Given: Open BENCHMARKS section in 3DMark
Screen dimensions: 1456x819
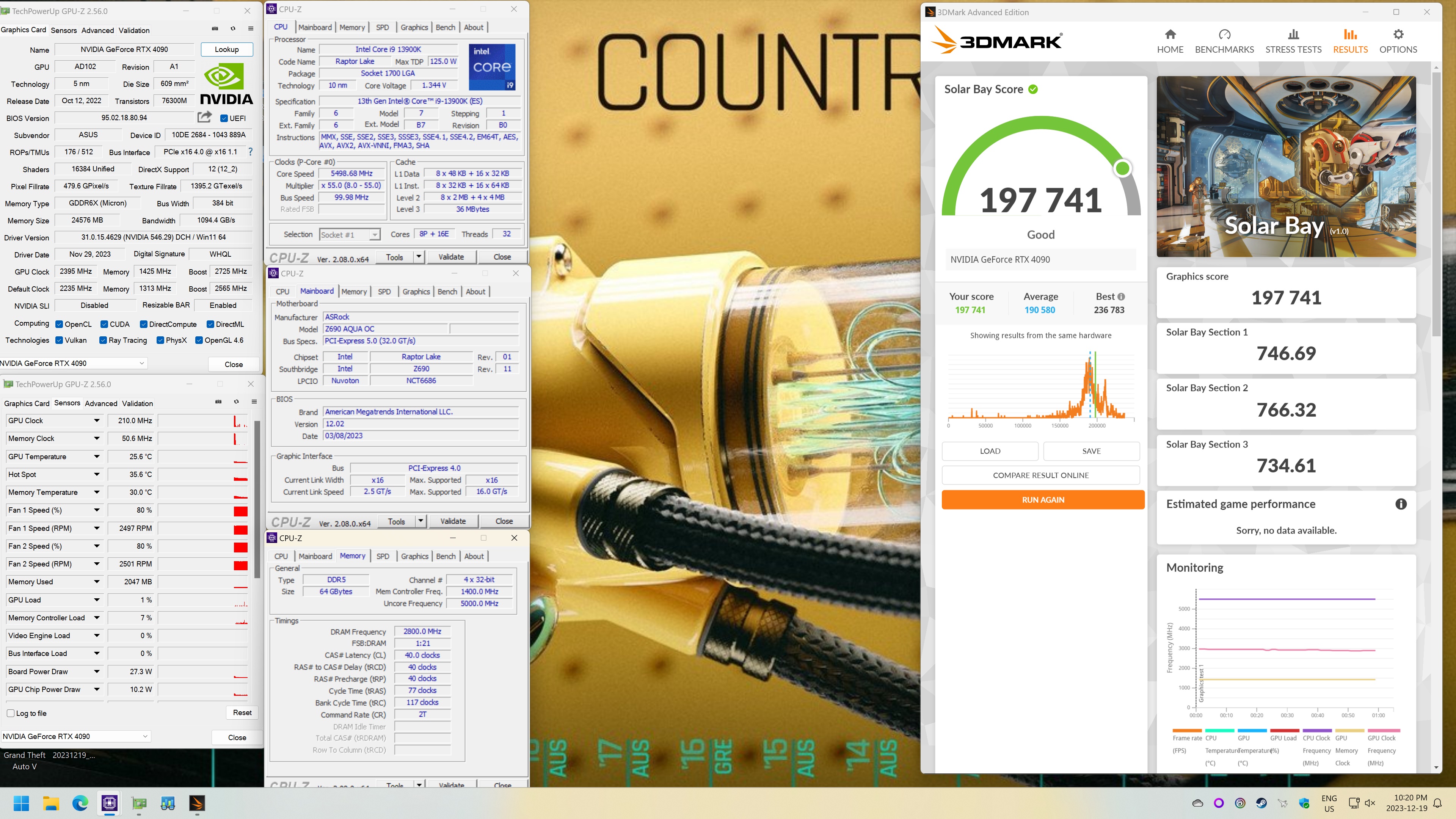Looking at the screenshot, I should pos(1224,42).
